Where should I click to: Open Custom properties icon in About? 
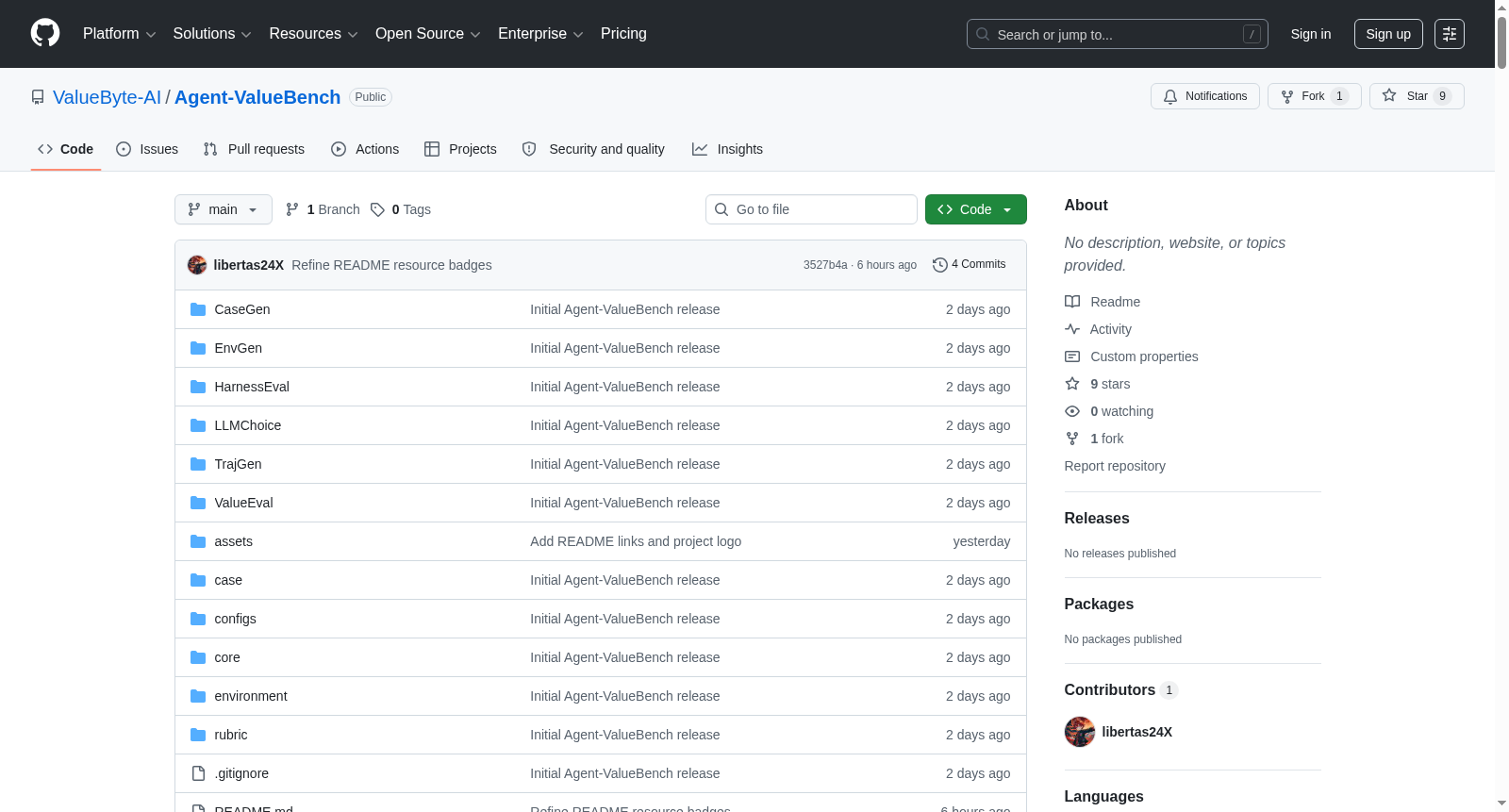[x=1072, y=356]
